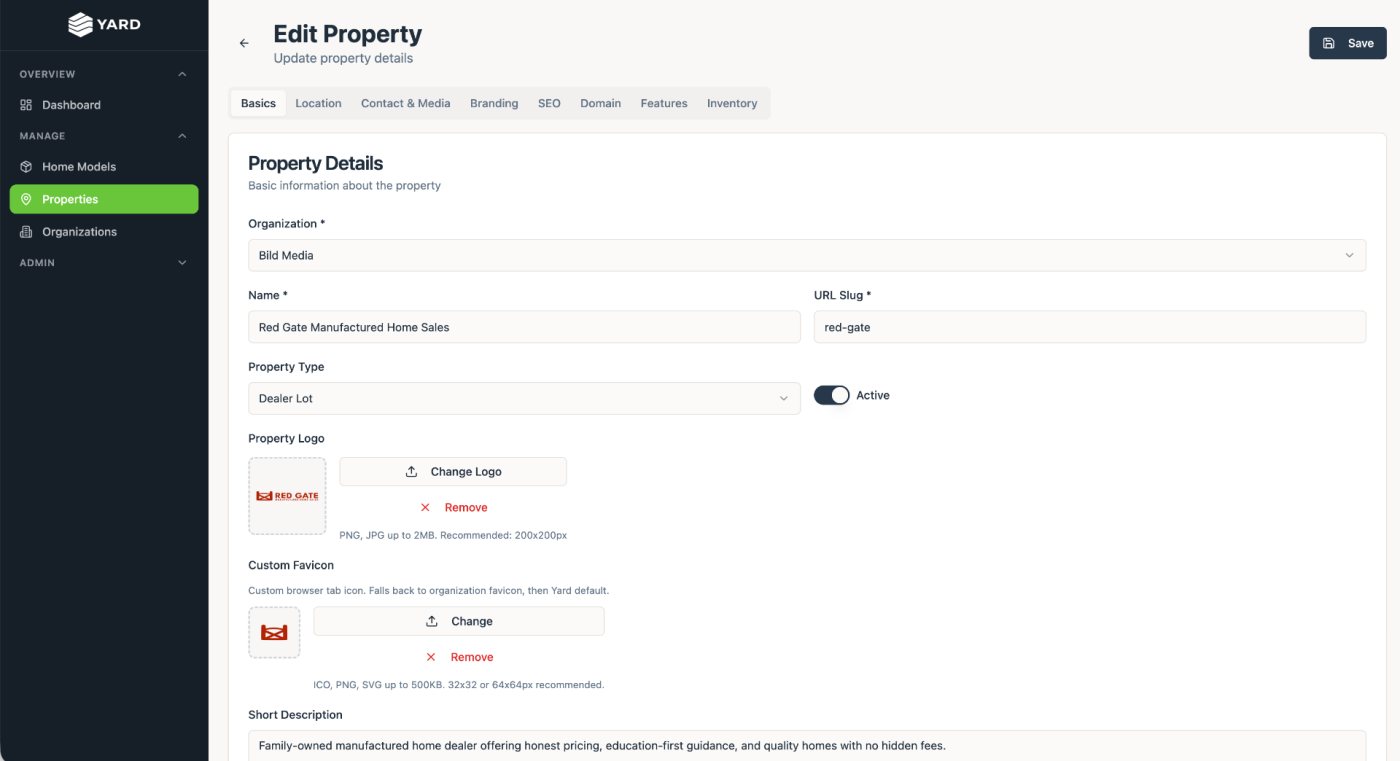This screenshot has height=761, width=1400.
Task: Click the favicon Change button
Action: point(459,621)
